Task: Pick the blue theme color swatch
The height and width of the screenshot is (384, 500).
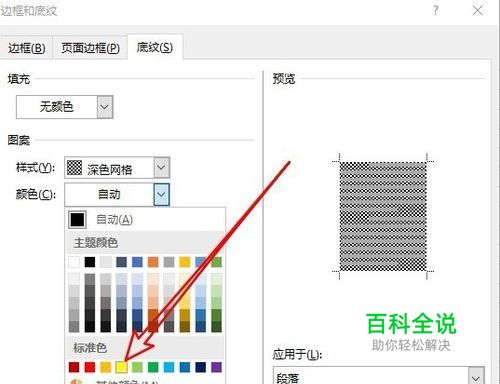Action: point(137,262)
